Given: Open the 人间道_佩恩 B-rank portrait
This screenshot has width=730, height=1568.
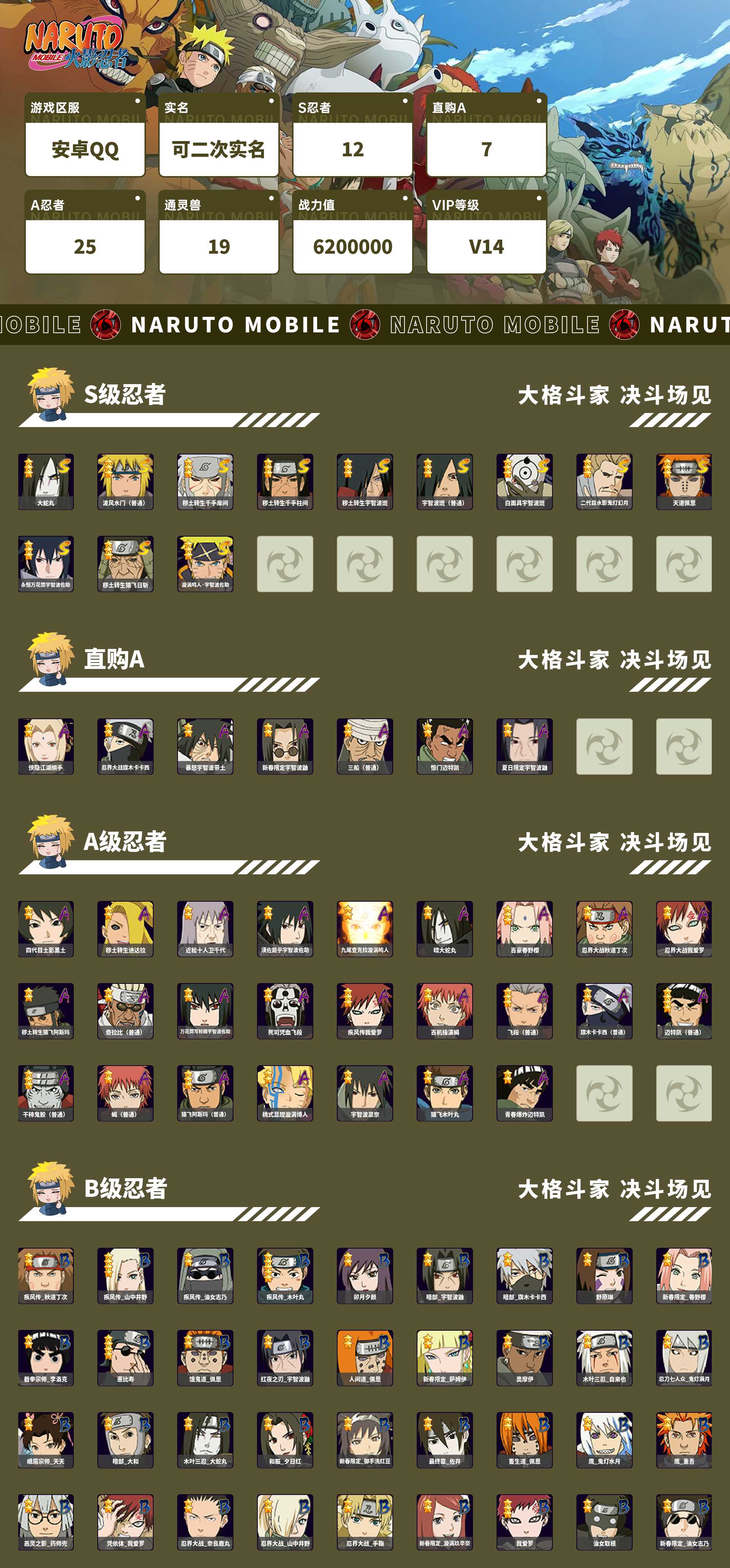Looking at the screenshot, I should (x=365, y=1358).
